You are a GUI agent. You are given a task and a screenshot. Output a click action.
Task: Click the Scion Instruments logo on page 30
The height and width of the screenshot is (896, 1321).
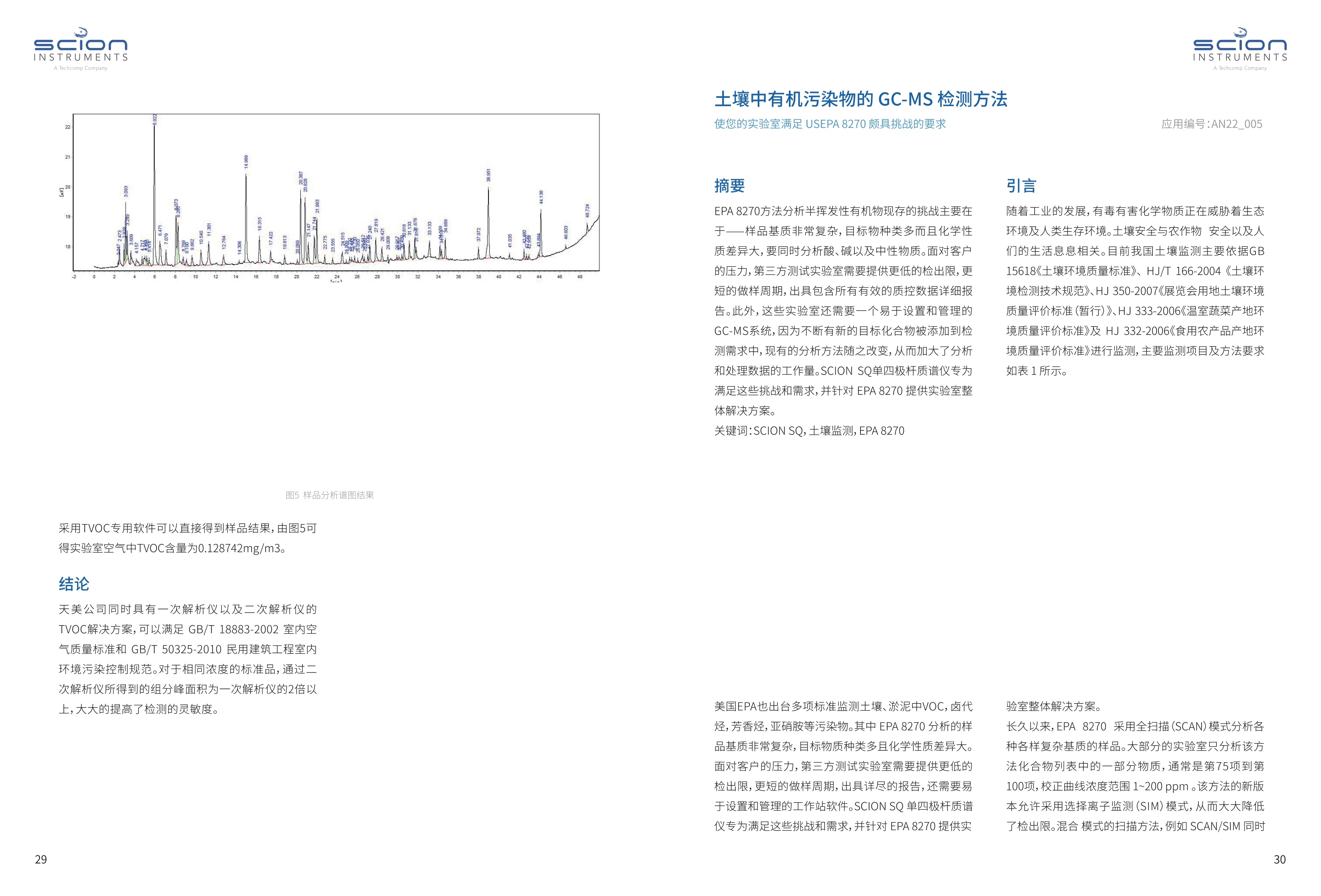(x=1240, y=49)
